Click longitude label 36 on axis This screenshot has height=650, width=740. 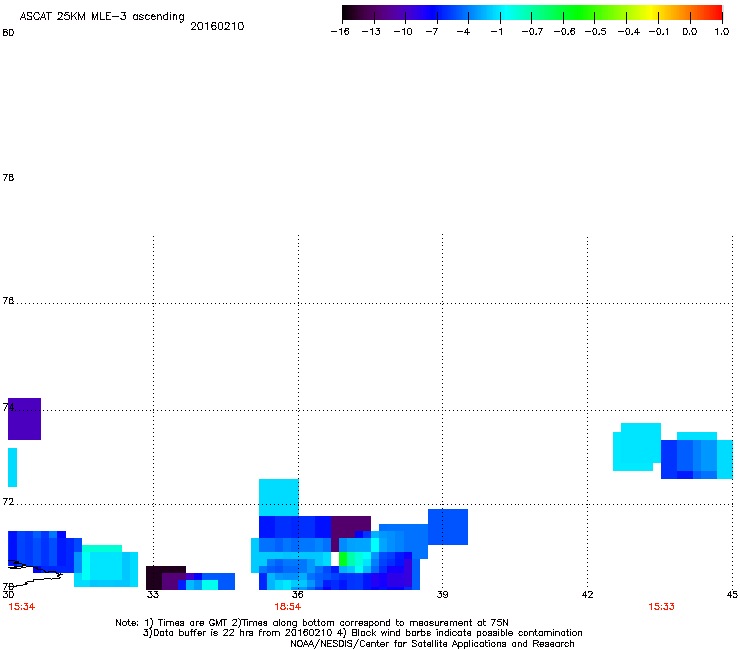(x=297, y=594)
